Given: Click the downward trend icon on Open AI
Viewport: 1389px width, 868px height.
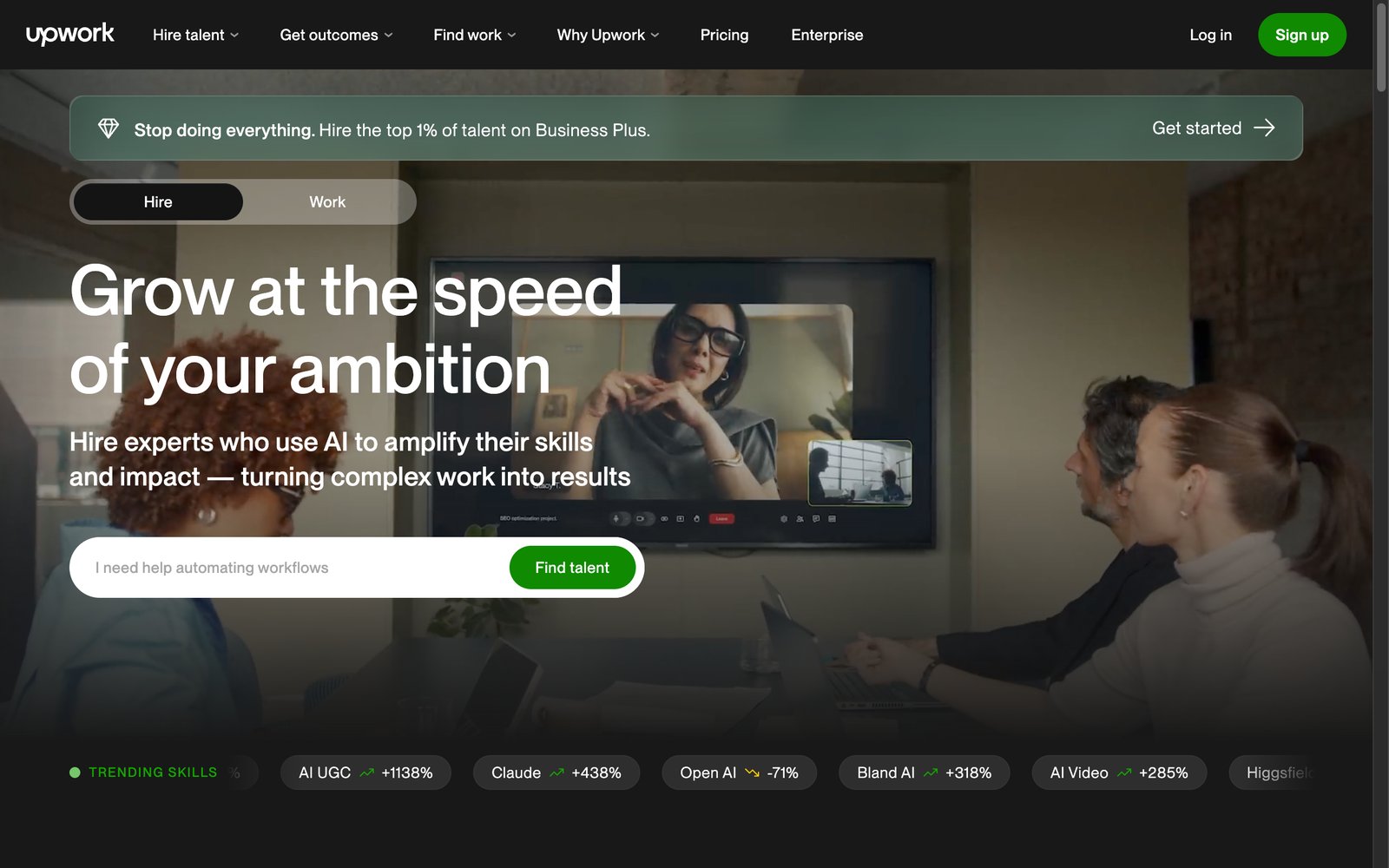Looking at the screenshot, I should click(752, 773).
